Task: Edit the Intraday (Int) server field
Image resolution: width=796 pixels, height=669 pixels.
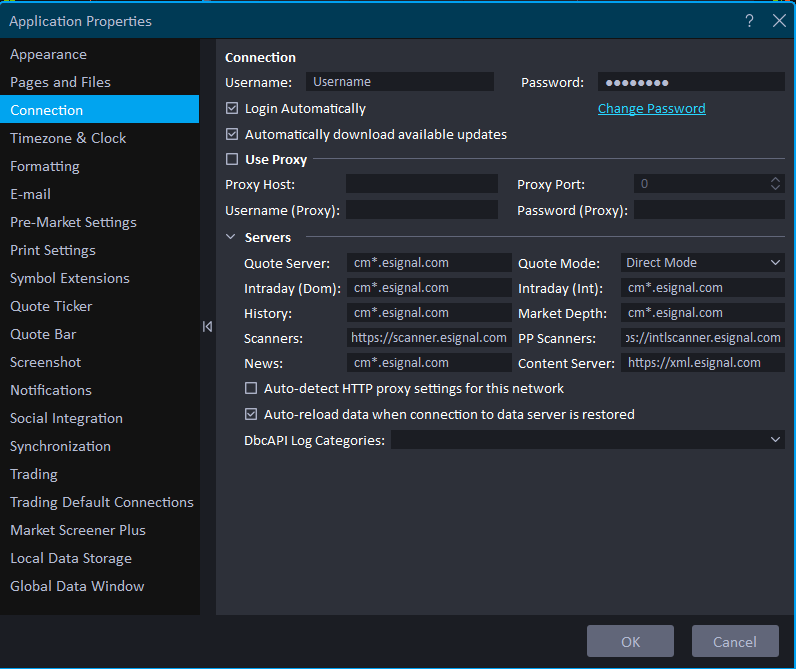Action: 703,287
